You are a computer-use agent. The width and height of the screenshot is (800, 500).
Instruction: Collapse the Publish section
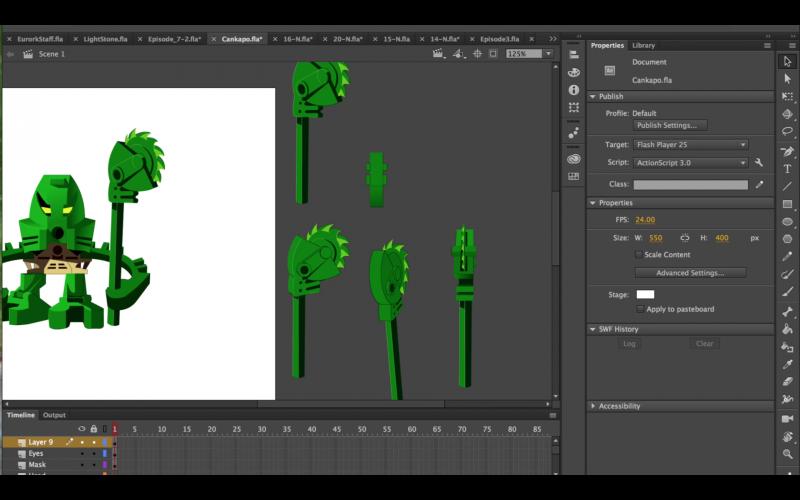pos(593,96)
